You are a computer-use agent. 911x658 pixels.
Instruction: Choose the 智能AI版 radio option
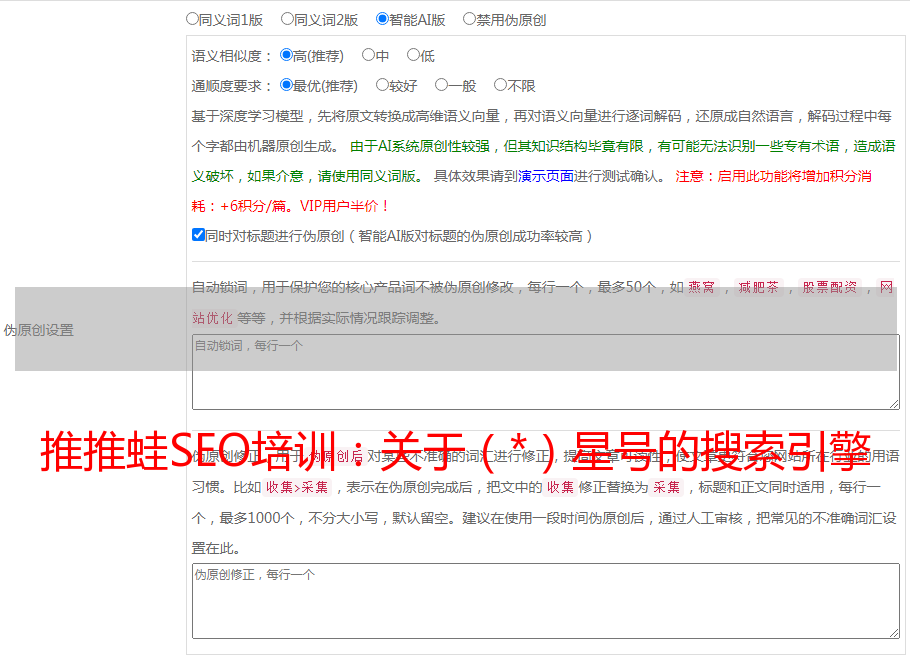pos(382,19)
